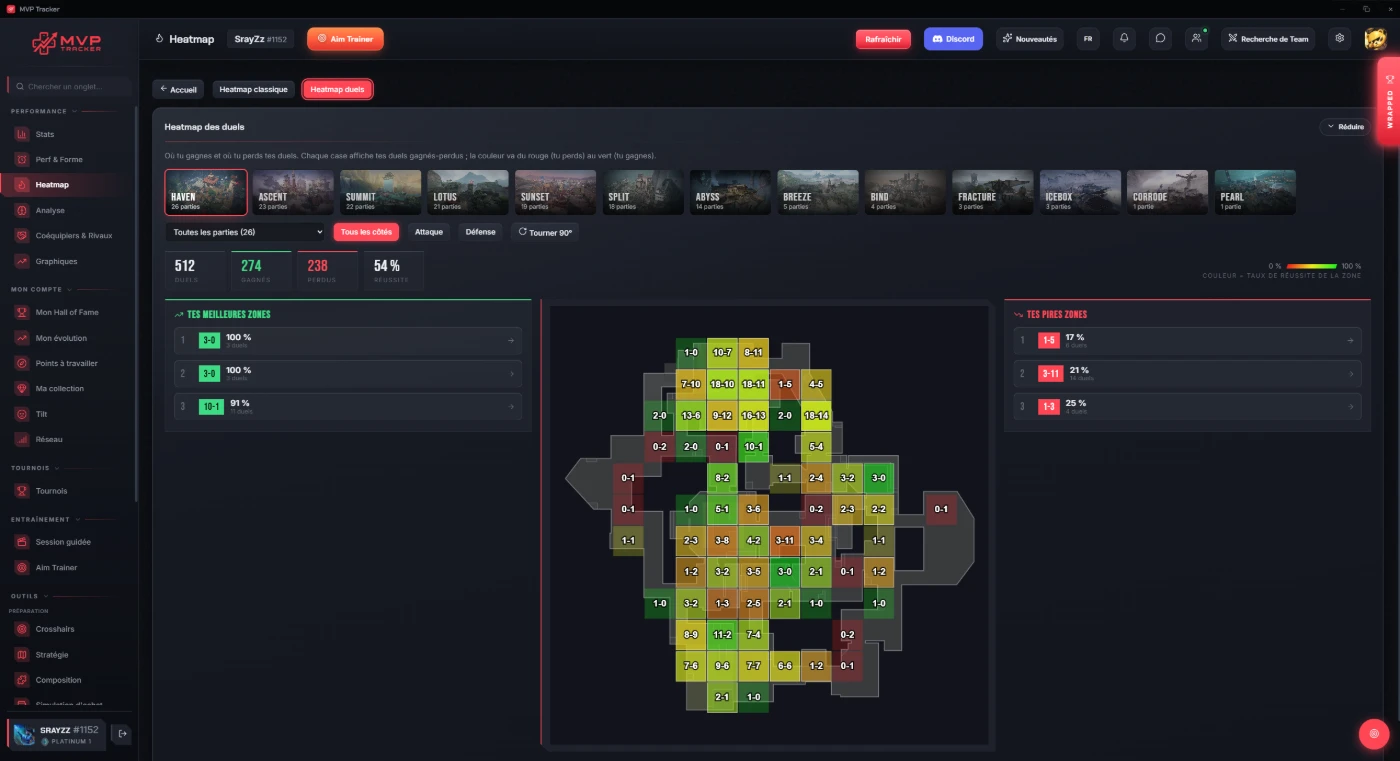The height and width of the screenshot is (761, 1400).
Task: Open sidebar Aim Trainer icon
Action: (x=21, y=568)
